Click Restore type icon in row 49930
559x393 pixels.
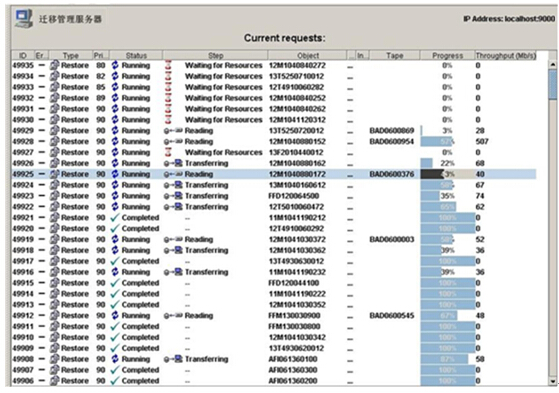[x=54, y=119]
